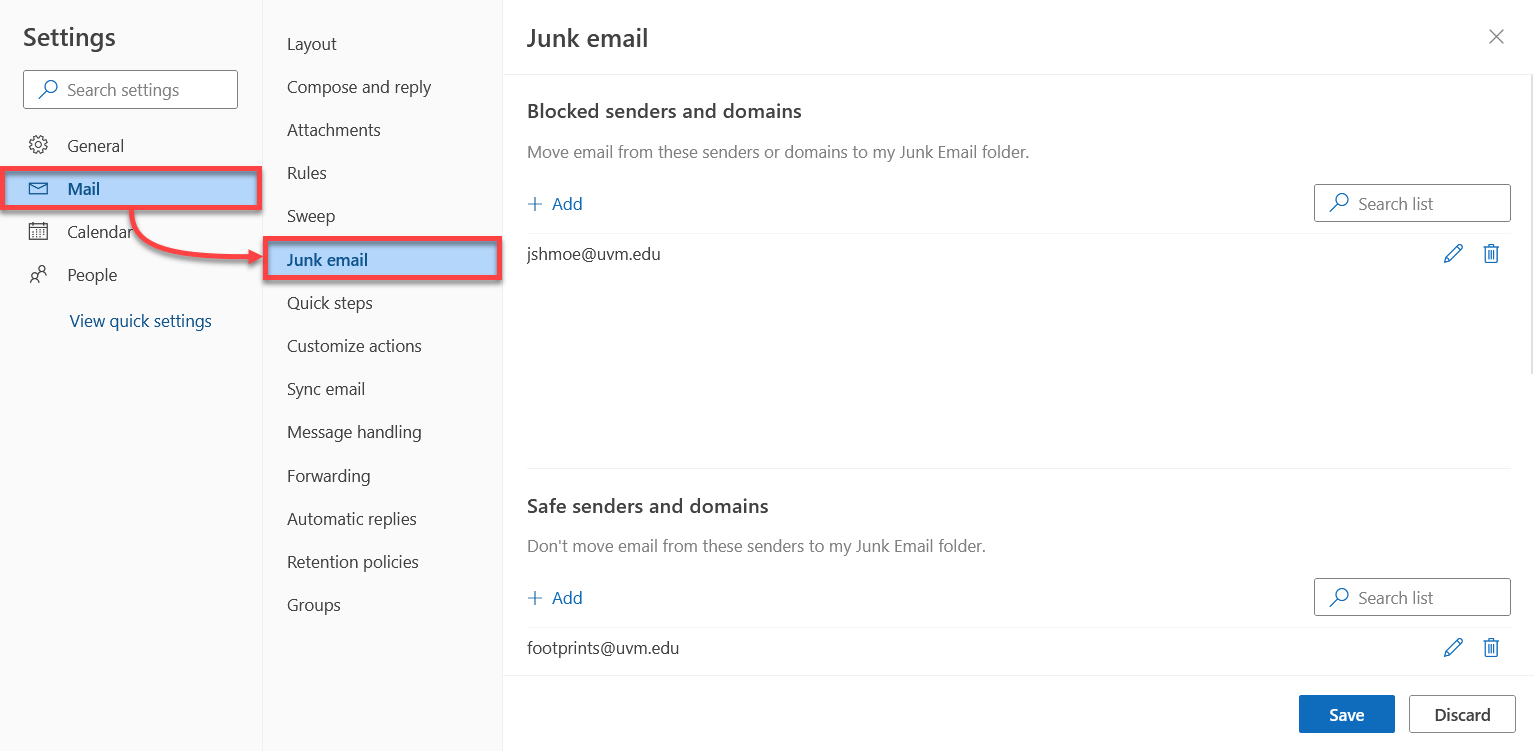Add a new blocked sender
1534x751 pixels.
pyautogui.click(x=555, y=204)
